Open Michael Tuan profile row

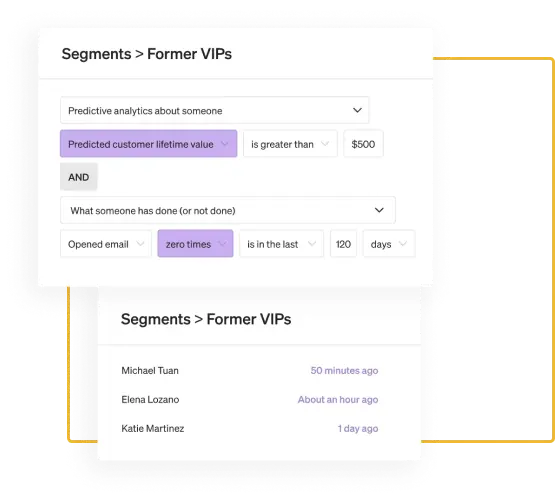tap(250, 371)
